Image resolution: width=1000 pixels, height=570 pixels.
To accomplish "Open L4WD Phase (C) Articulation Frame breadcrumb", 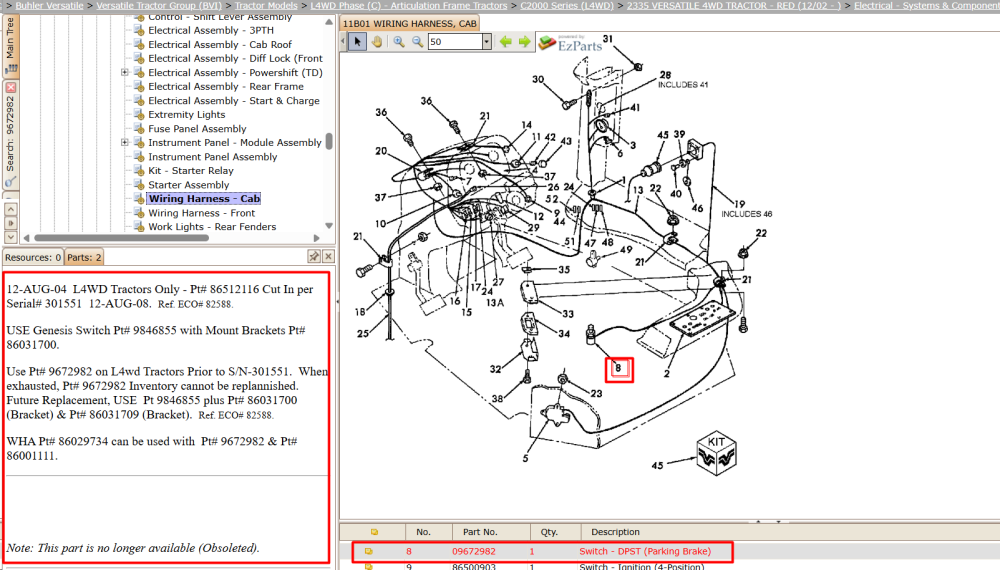I will click(409, 5).
